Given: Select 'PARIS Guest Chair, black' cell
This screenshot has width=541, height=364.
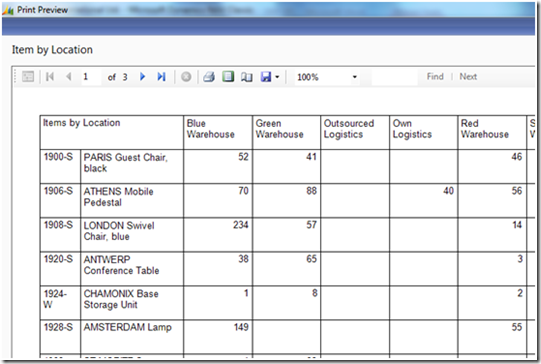Looking at the screenshot, I should pos(132,166).
